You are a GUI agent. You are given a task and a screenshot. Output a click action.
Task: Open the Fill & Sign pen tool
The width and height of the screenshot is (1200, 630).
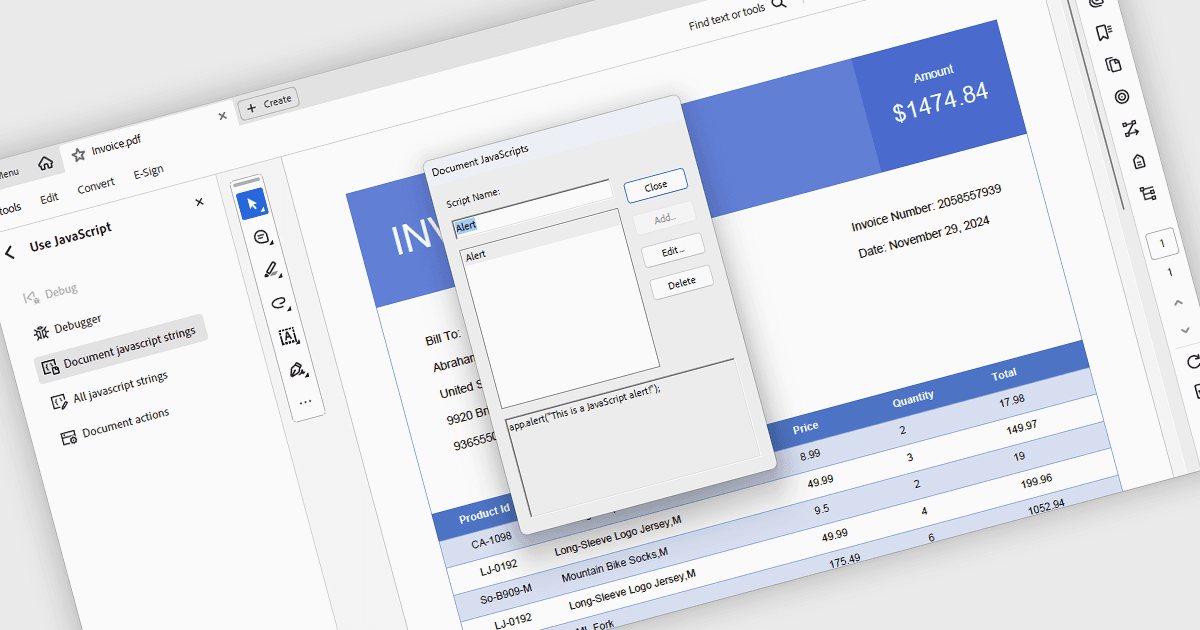pyautogui.click(x=297, y=369)
